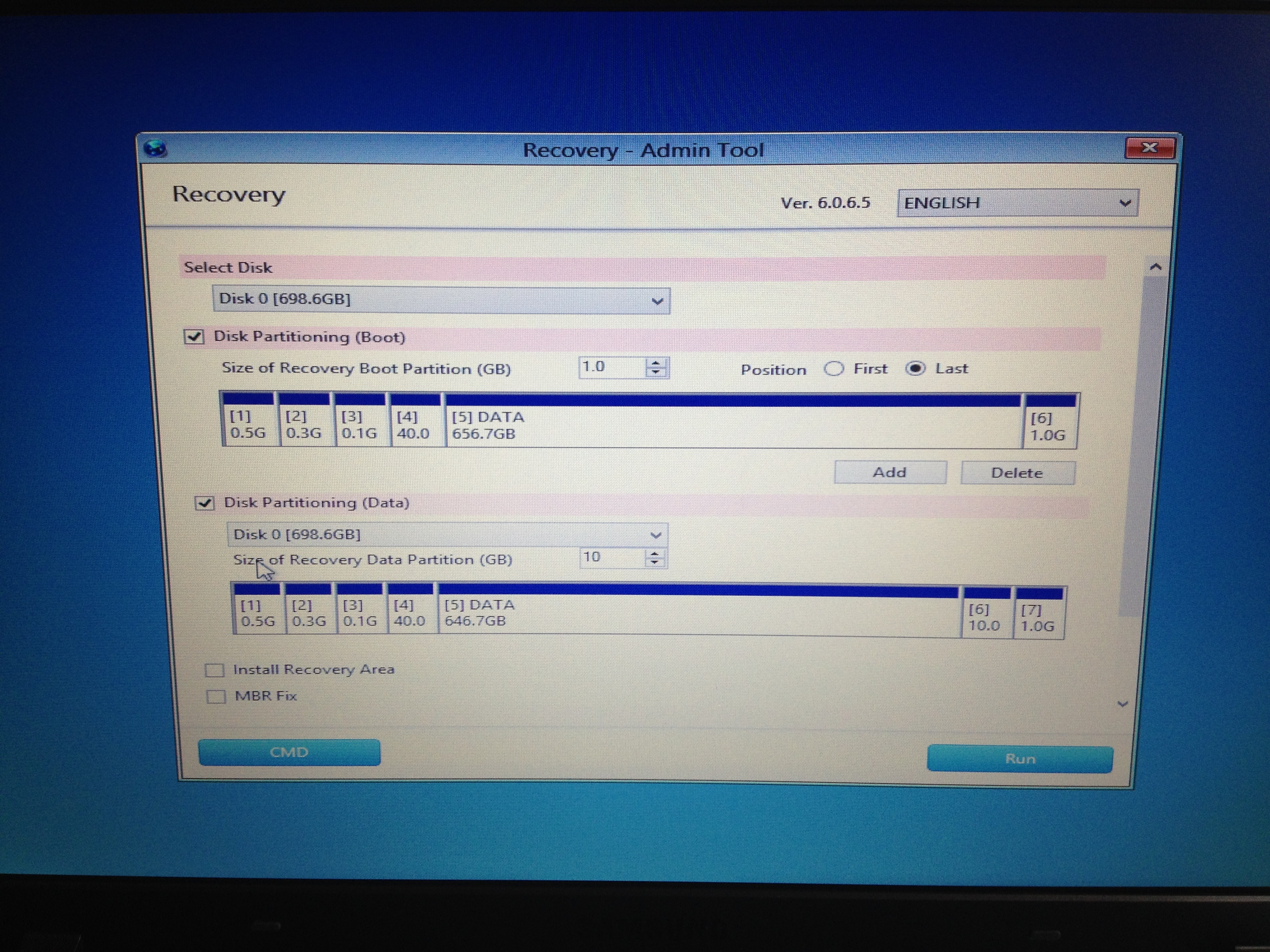The height and width of the screenshot is (952, 1270).
Task: Select data partition [6] 10.0 block
Action: pos(986,613)
